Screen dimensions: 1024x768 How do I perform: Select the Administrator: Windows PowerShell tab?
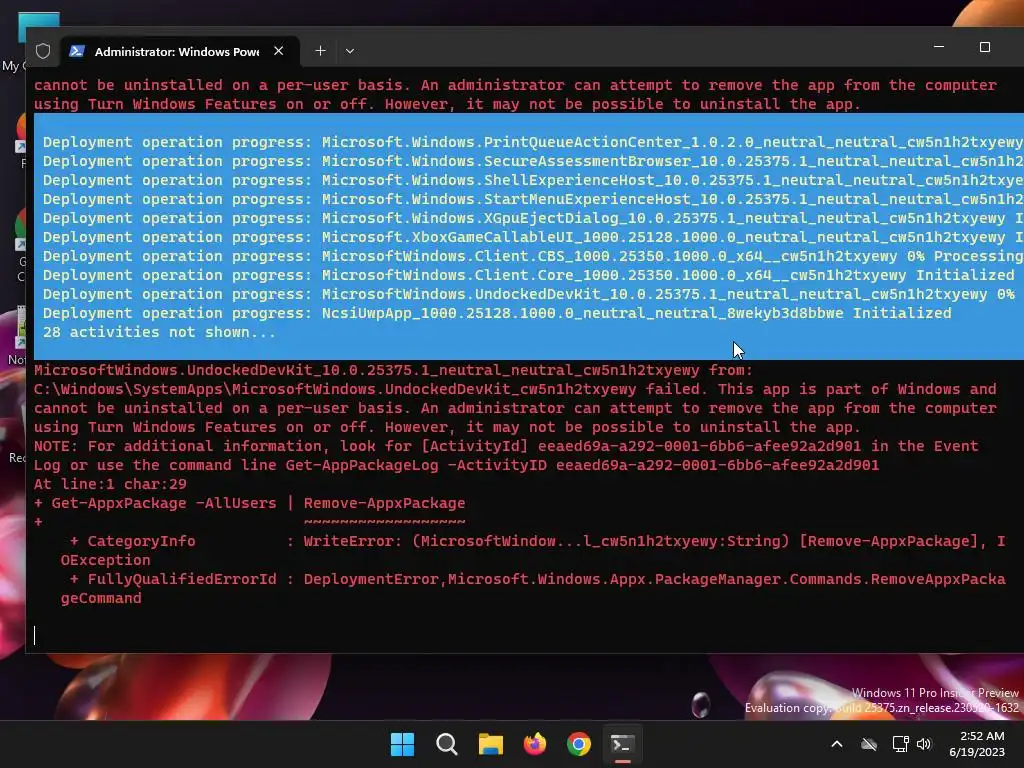pos(180,51)
